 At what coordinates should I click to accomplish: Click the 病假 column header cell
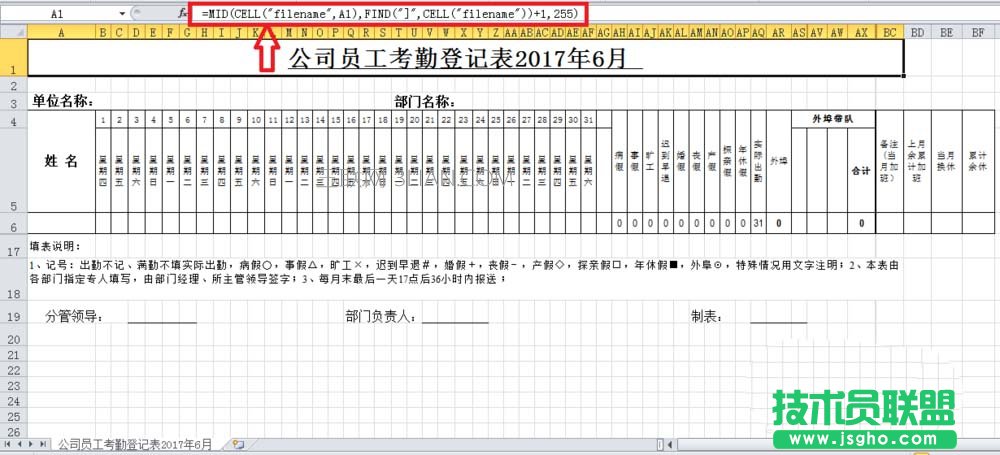point(619,161)
